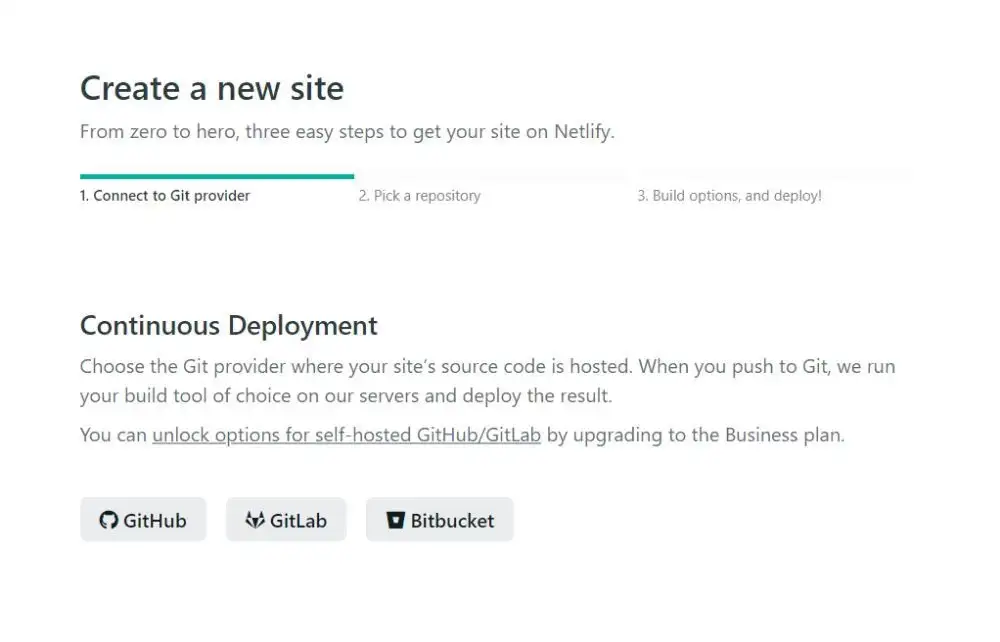This screenshot has width=1000, height=642.
Task: Connect with GitHub provider
Action: click(143, 519)
